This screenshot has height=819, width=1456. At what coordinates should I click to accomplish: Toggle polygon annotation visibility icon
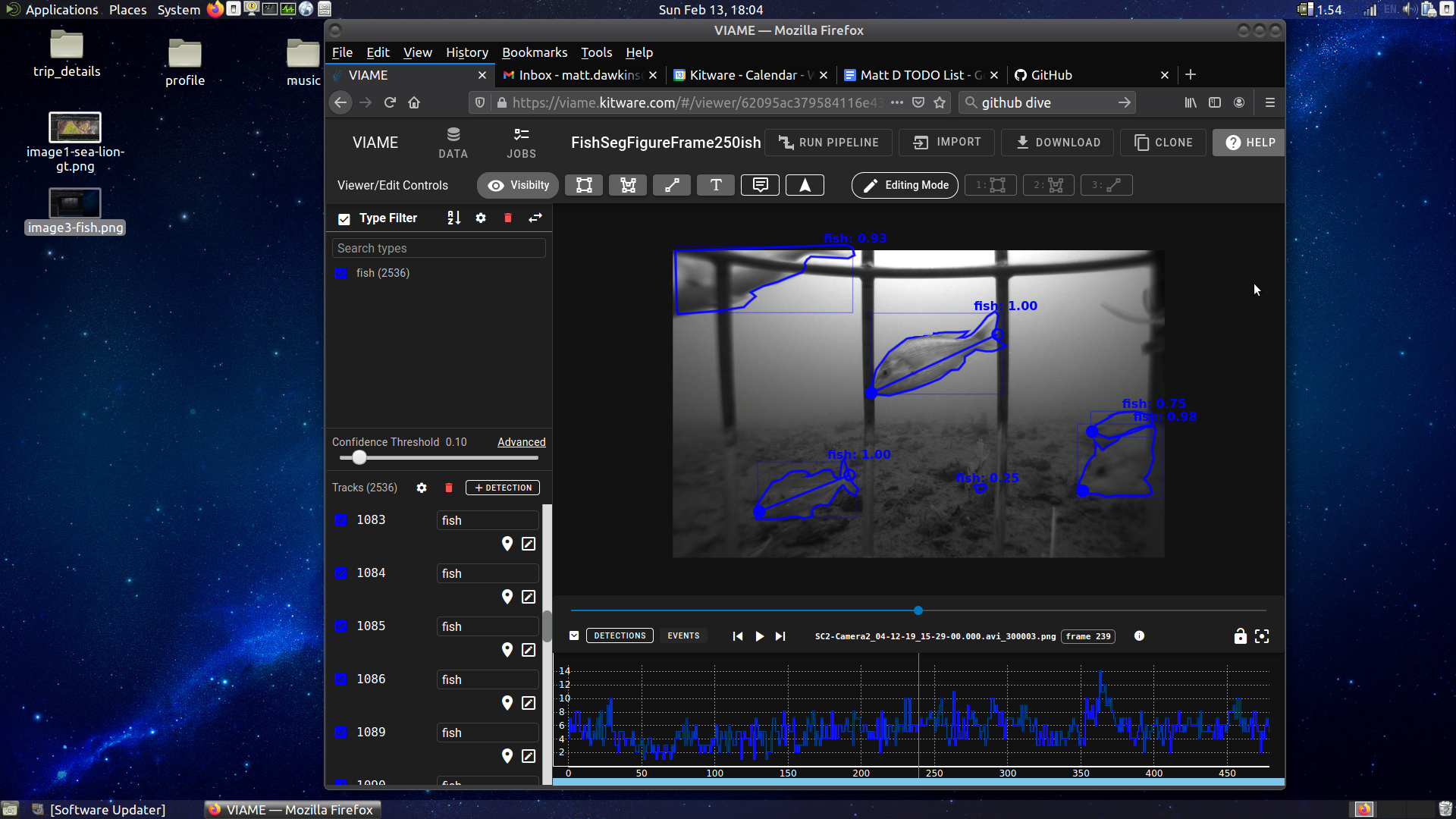click(628, 185)
